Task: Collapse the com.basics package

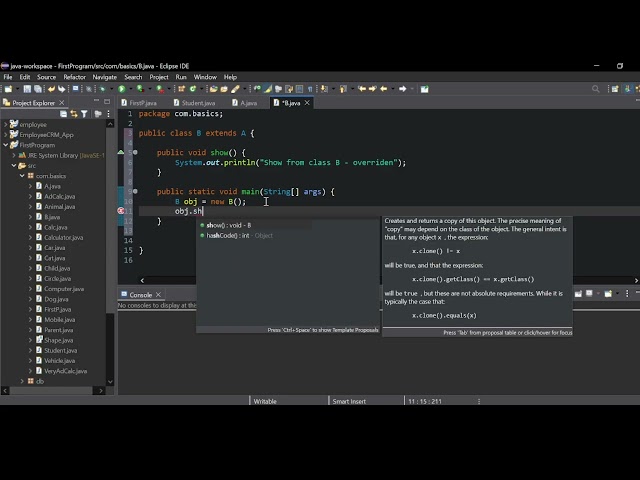Action: coord(22,176)
